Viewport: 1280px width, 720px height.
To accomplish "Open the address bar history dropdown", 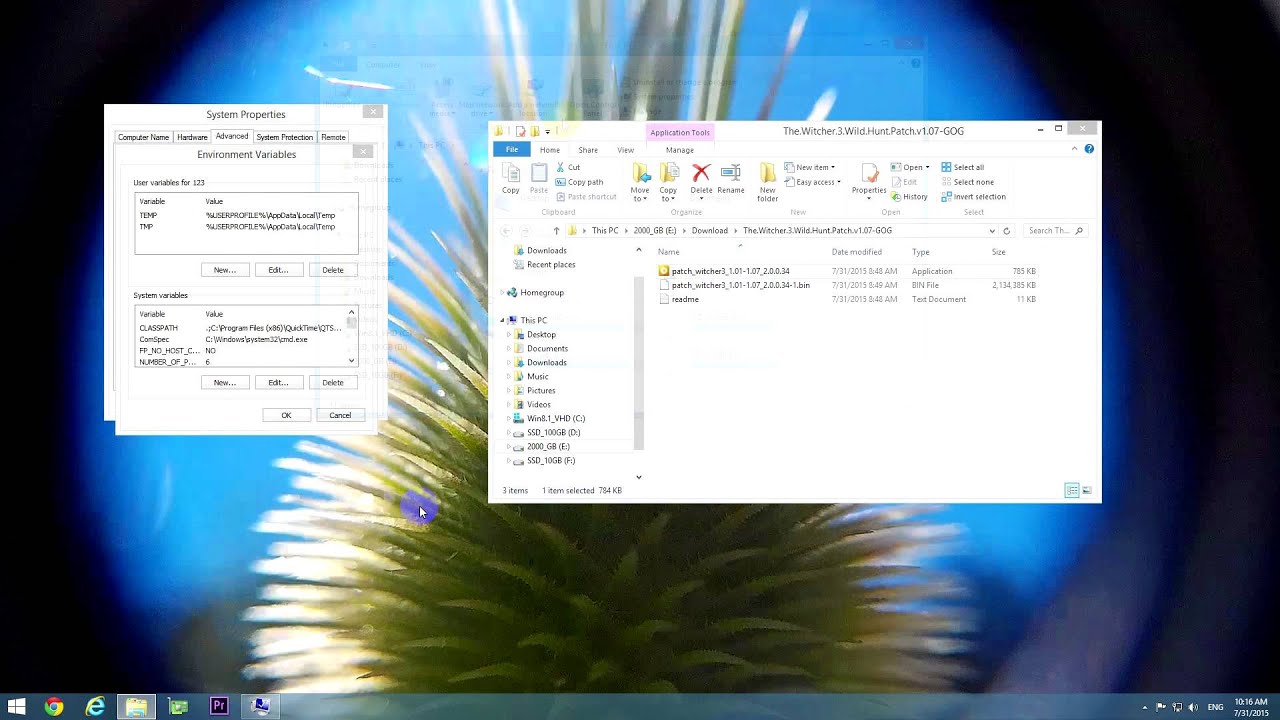I will tap(992, 231).
